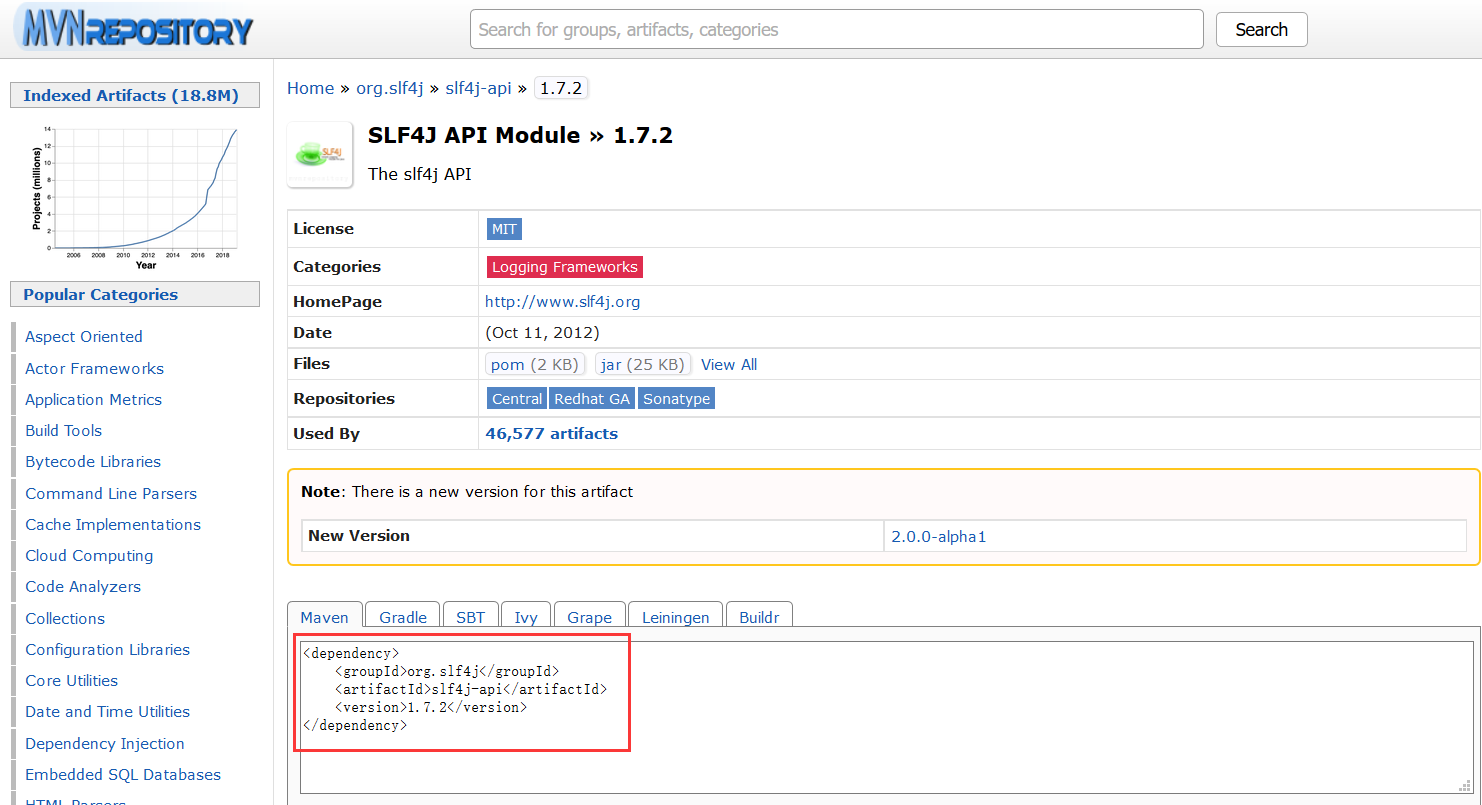Screen dimensions: 1482x805
Task: Open the Application Metrics category
Action: point(93,400)
